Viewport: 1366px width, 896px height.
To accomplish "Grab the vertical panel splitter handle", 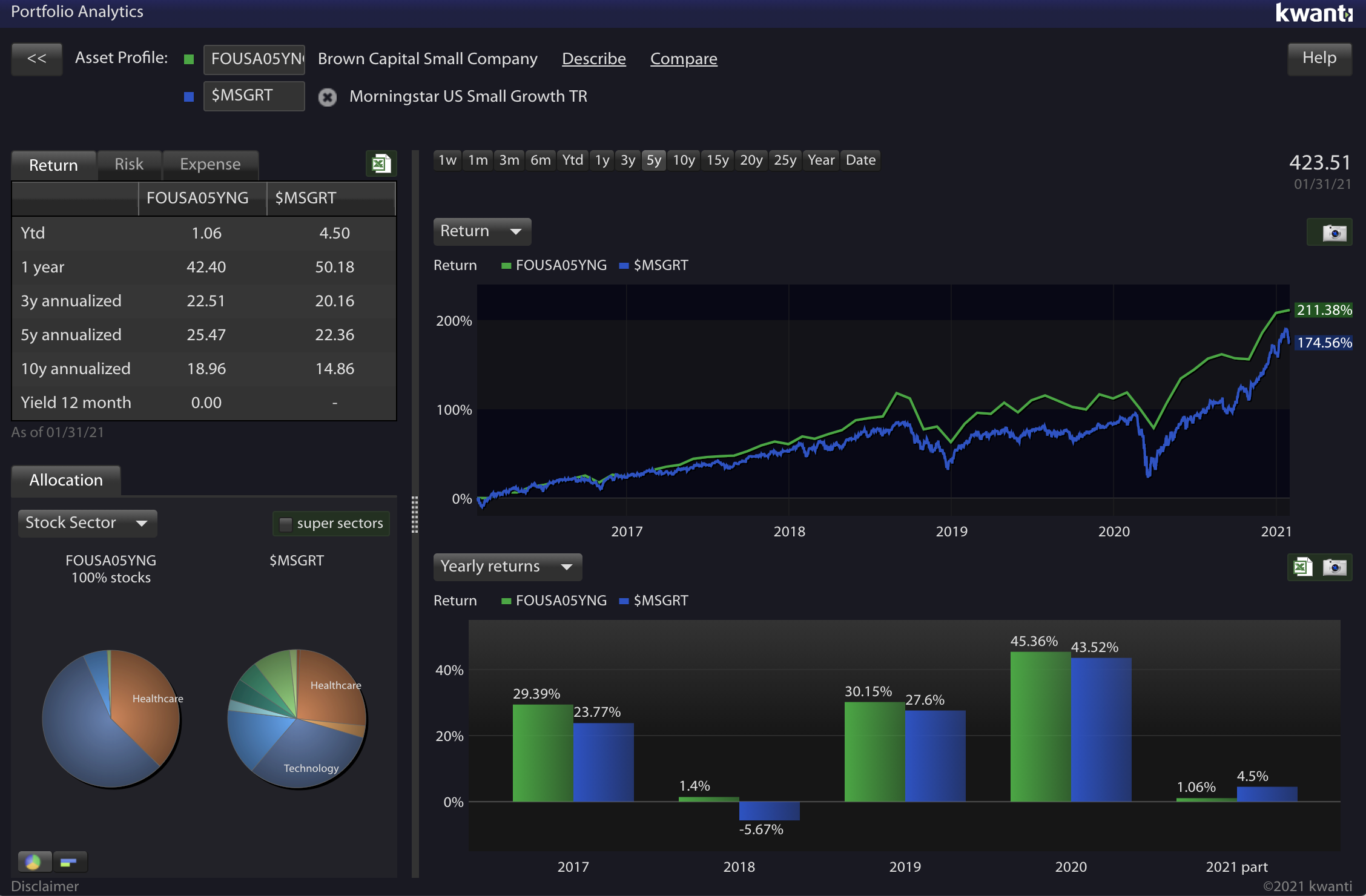I will [x=415, y=515].
